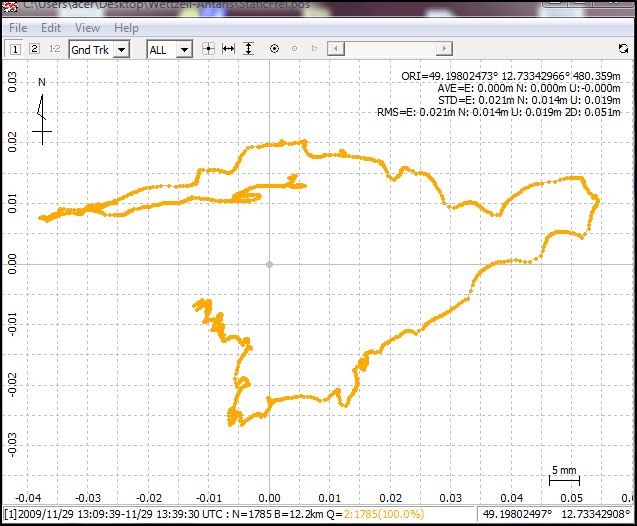Image resolution: width=637 pixels, height=526 pixels.
Task: Open the Gnd Trk plot type dropdown
Action: click(x=100, y=48)
